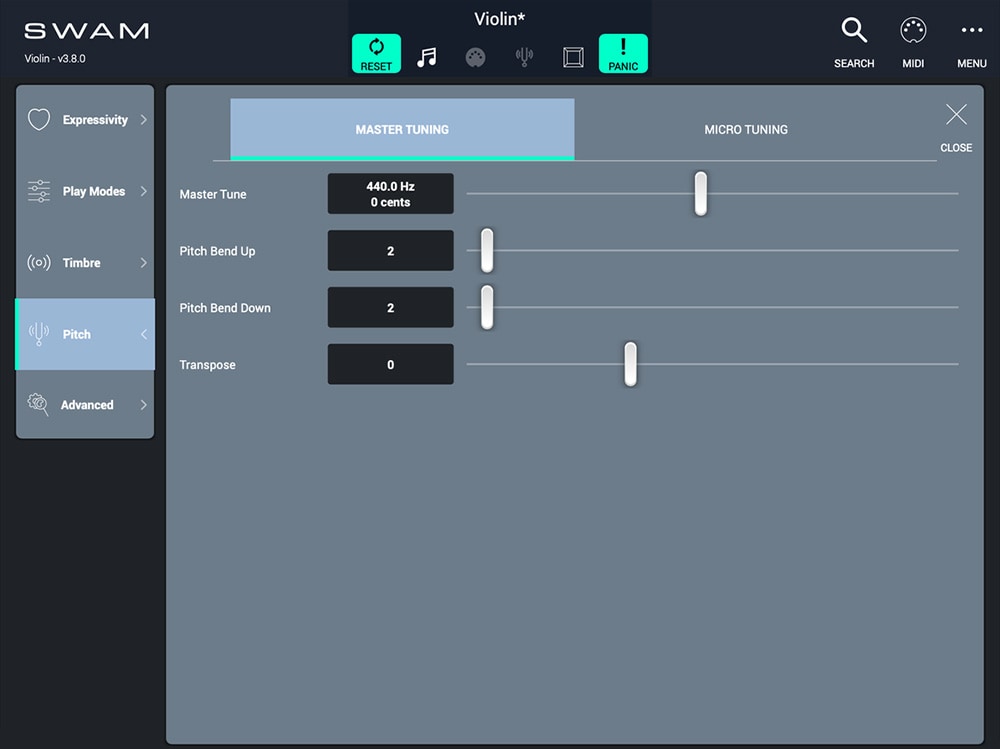This screenshot has width=1000, height=749.
Task: Click the square frame icon in toolbar
Action: click(573, 57)
